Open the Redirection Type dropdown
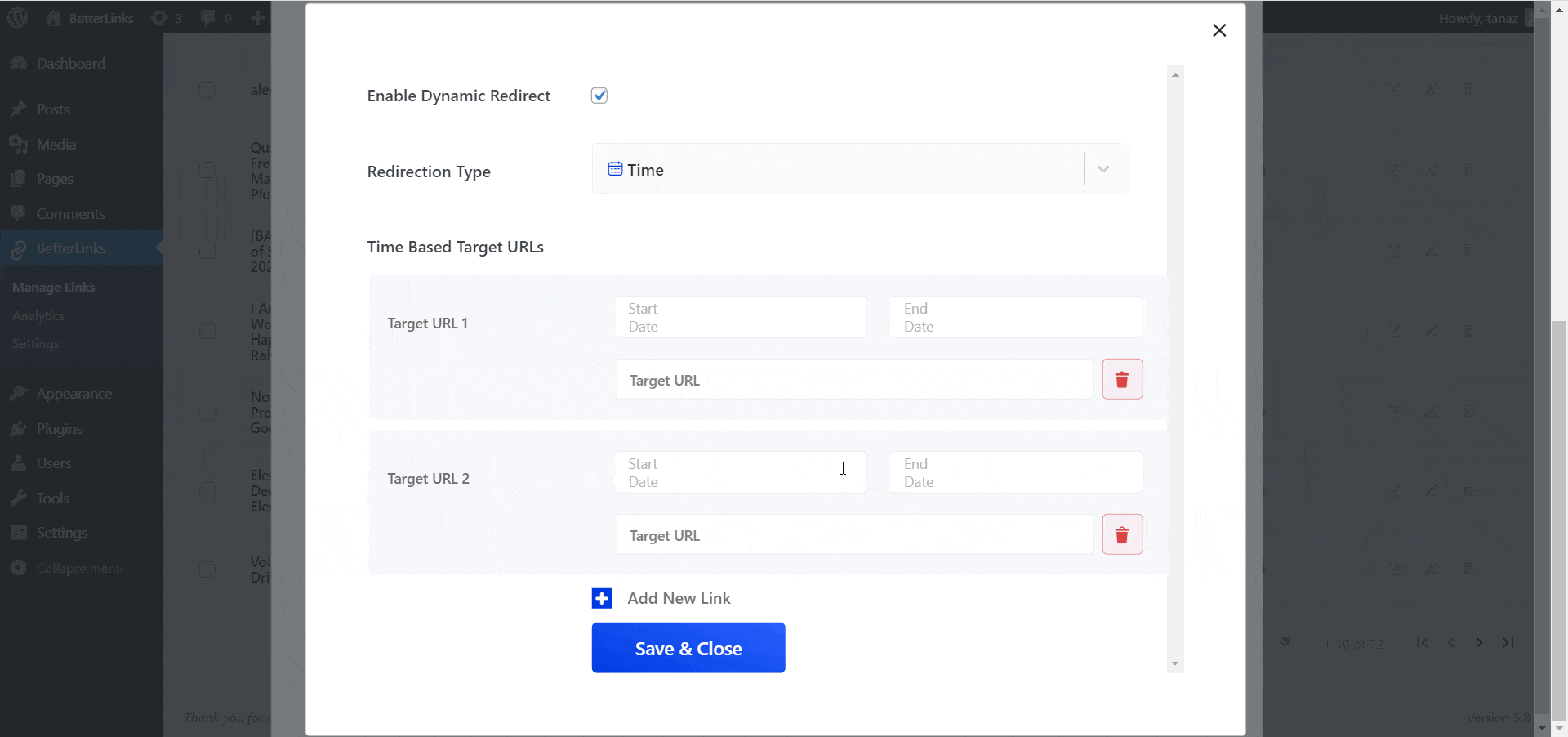 click(1102, 168)
